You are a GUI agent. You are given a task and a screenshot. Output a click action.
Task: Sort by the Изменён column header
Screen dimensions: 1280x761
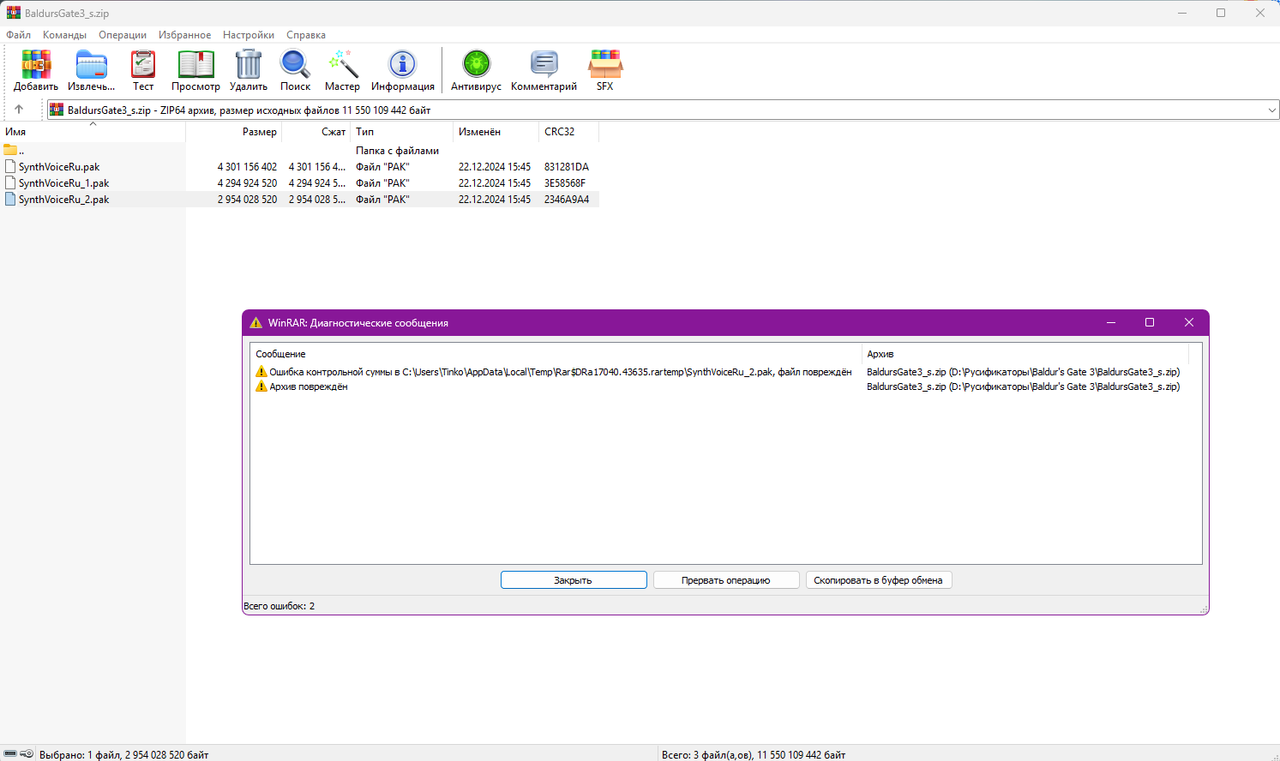[x=497, y=132]
